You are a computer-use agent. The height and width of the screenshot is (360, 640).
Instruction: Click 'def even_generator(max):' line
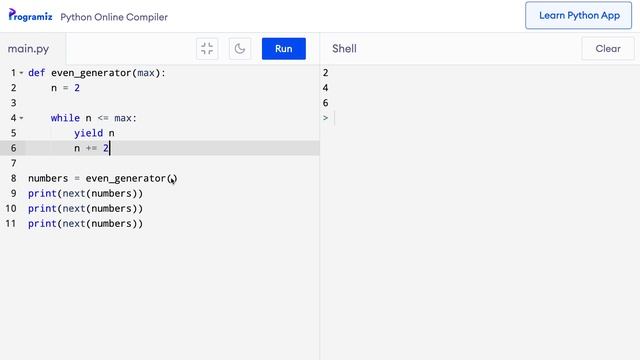point(97,73)
